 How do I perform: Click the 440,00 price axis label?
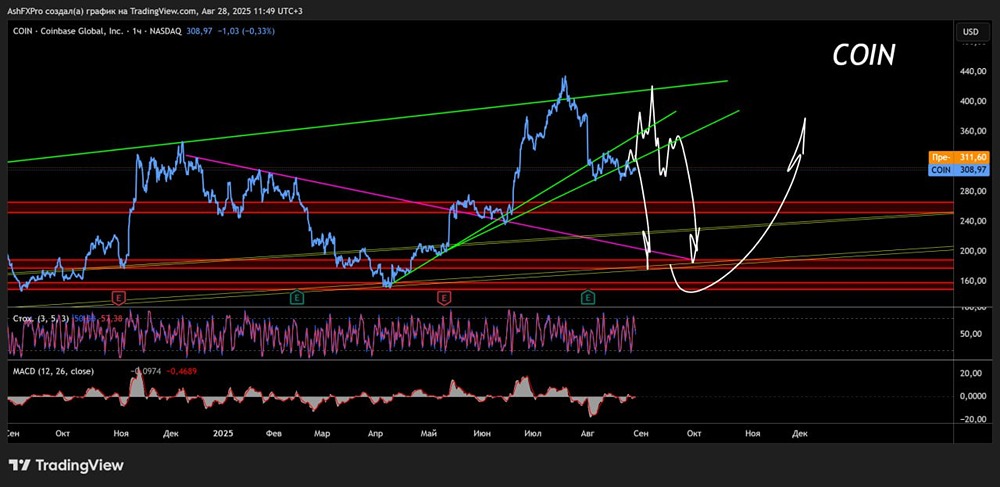pos(973,71)
